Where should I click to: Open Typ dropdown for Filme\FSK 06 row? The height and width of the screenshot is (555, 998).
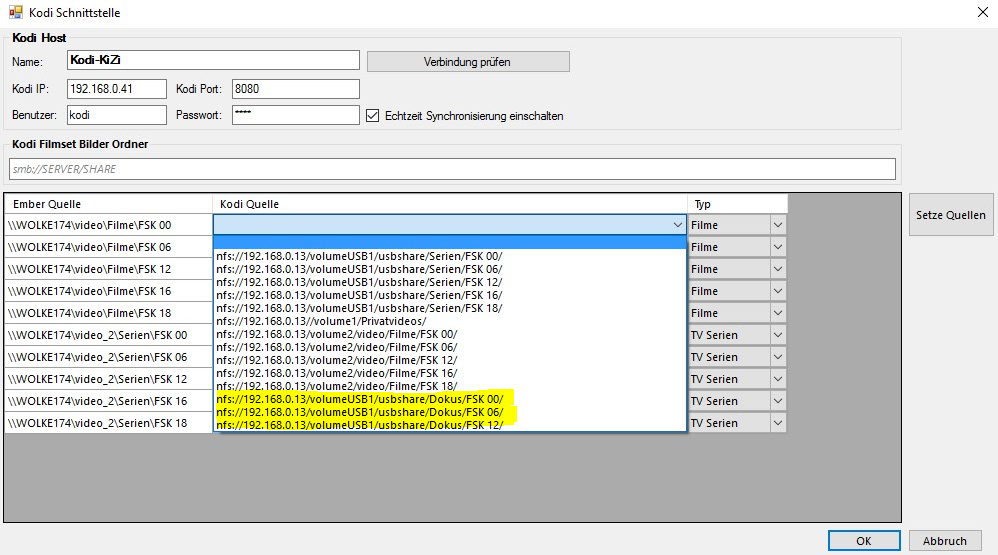tap(777, 247)
